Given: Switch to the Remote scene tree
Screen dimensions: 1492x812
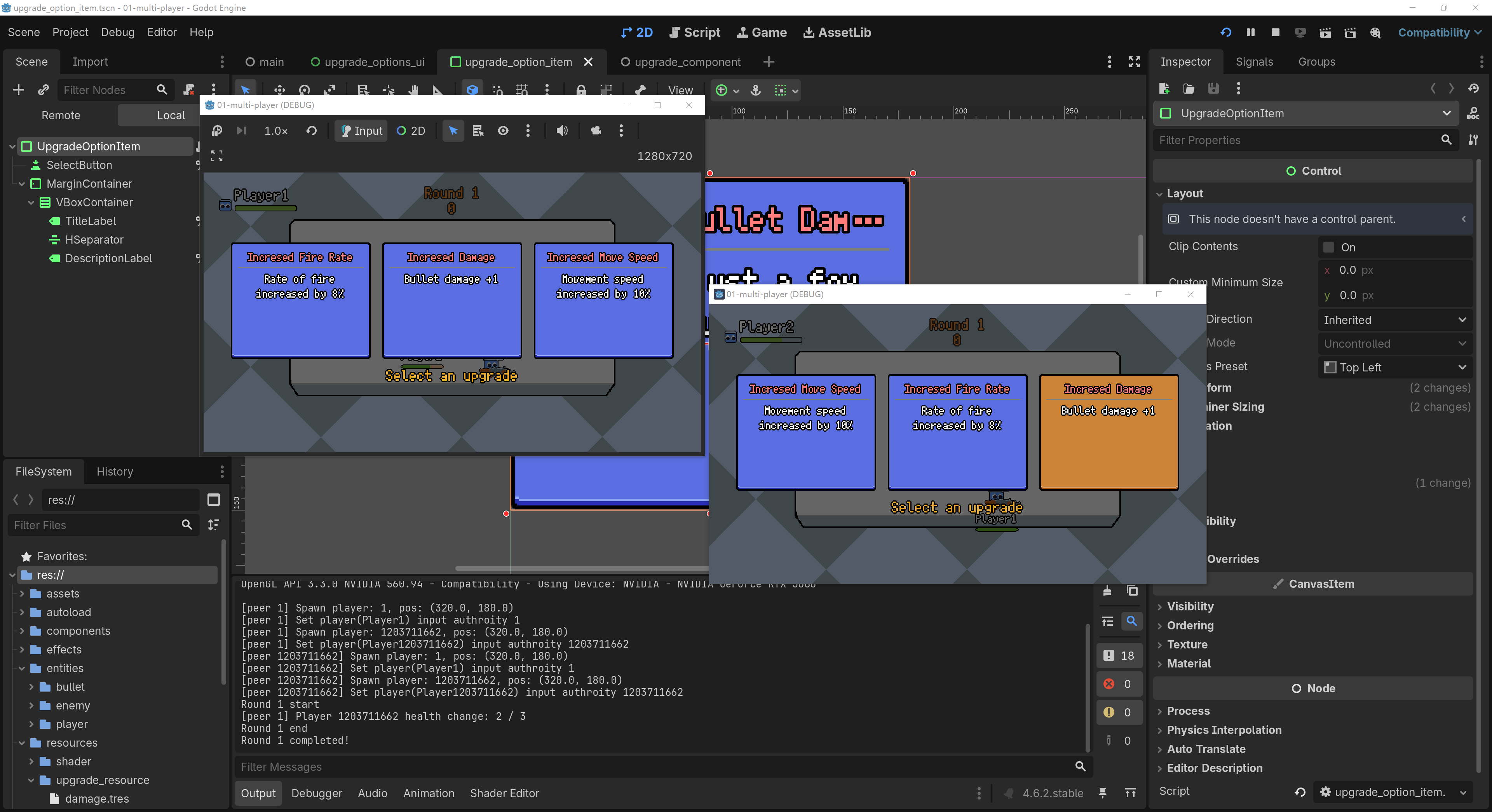Looking at the screenshot, I should (x=61, y=115).
